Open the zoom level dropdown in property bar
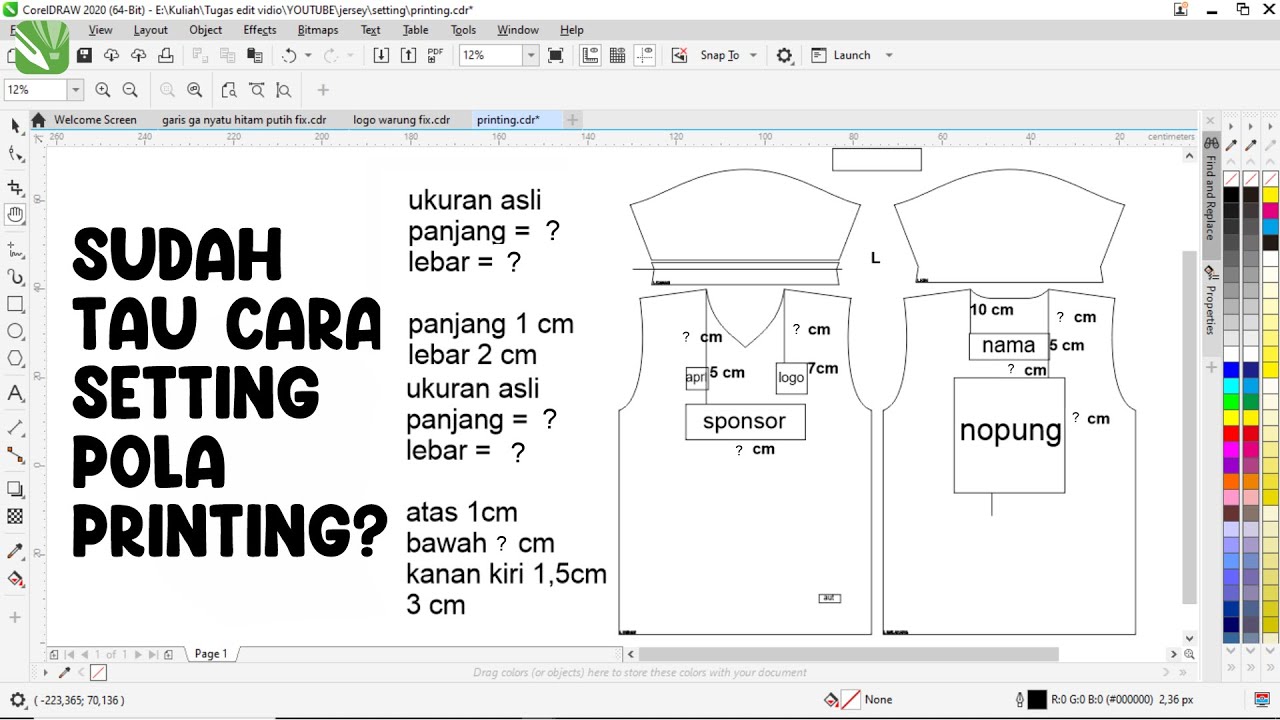Screen dimensions: 1280x720 pyautogui.click(x=75, y=90)
